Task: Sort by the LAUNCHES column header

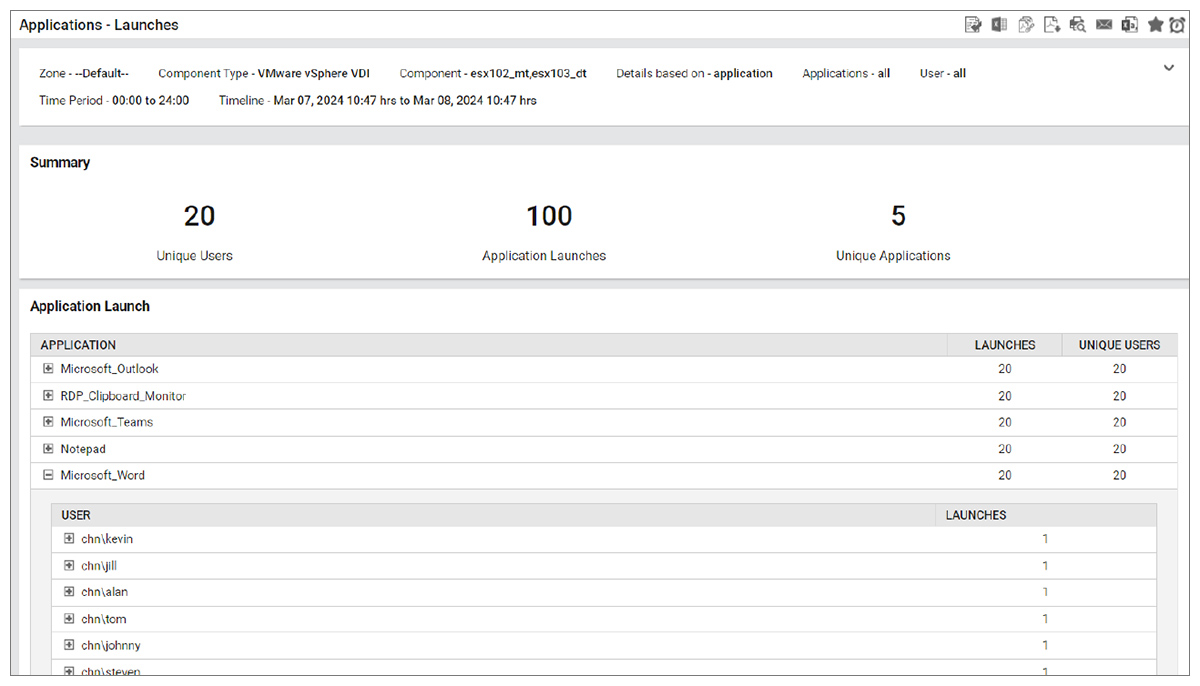Action: [1005, 345]
